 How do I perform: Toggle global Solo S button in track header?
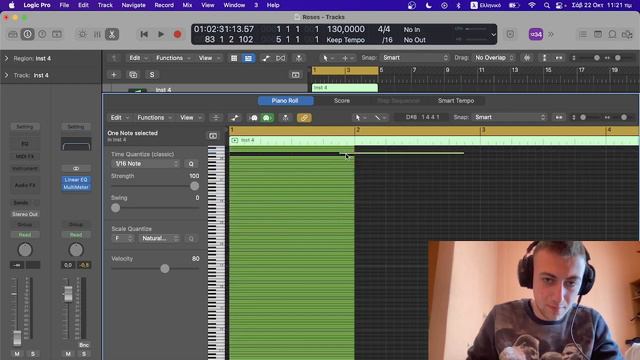click(x=152, y=75)
